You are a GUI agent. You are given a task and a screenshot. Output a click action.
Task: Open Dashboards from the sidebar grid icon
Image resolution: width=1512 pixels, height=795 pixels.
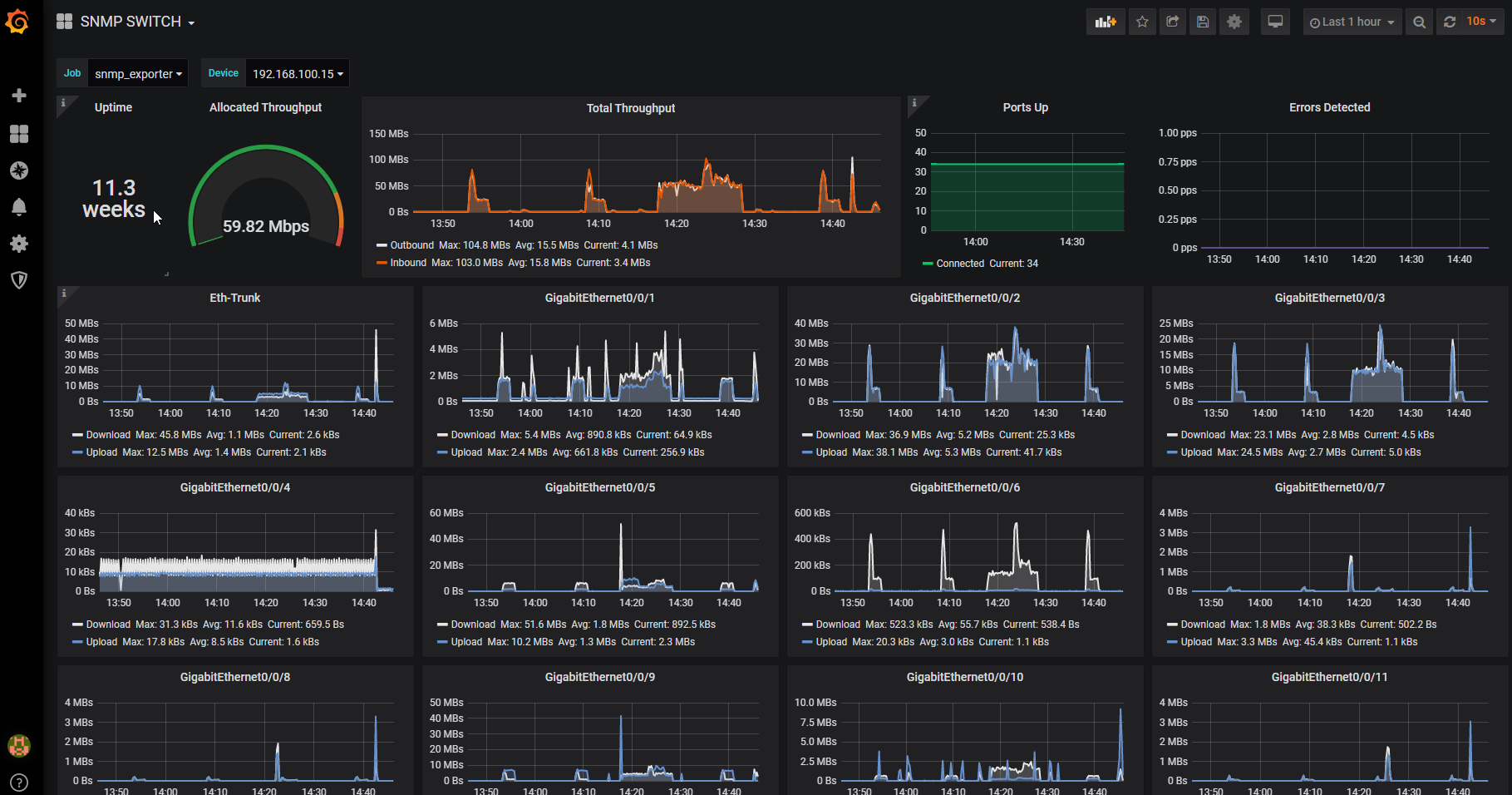coord(19,134)
